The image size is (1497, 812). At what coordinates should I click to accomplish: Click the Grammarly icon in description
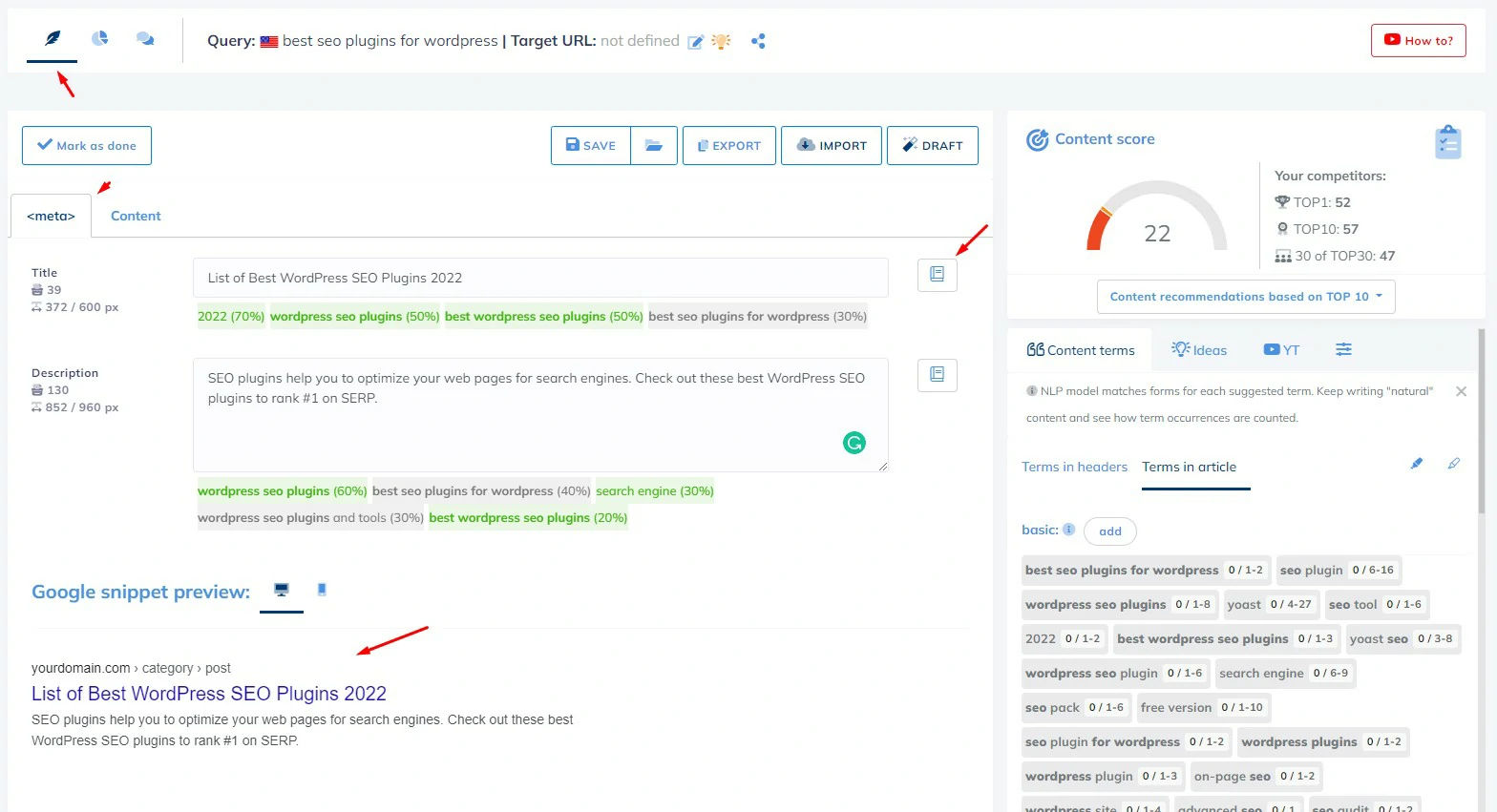854,442
